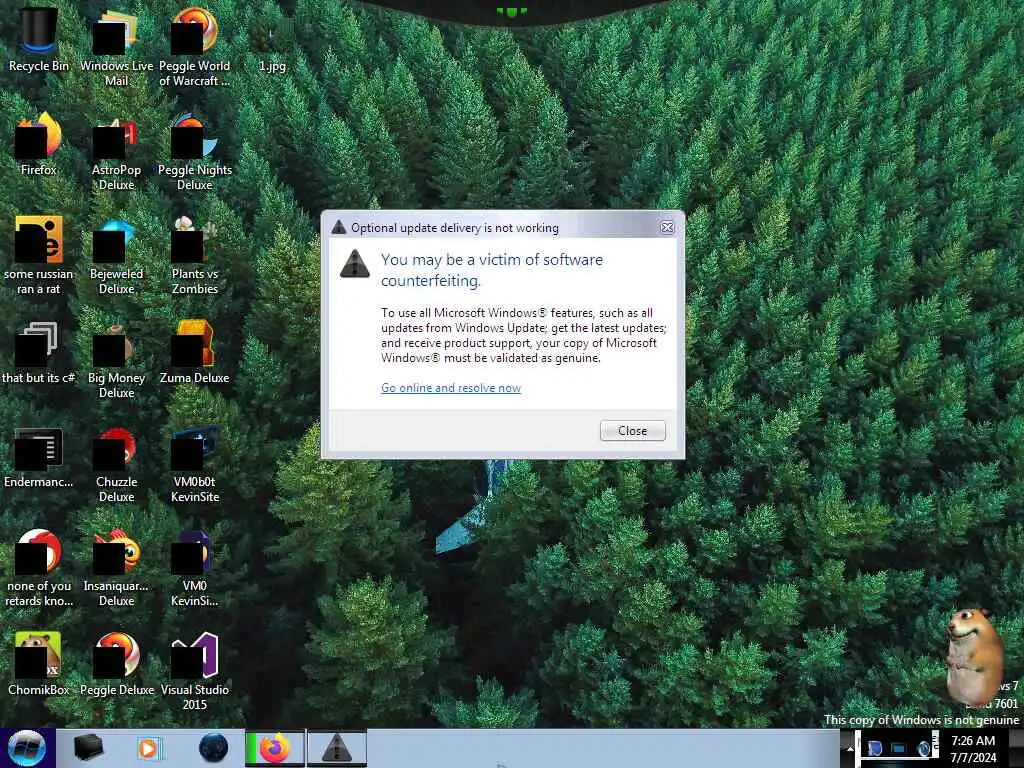This screenshot has width=1024, height=768.
Task: Select Peggle Nights Deluxe desktop icon
Action: pos(195,152)
